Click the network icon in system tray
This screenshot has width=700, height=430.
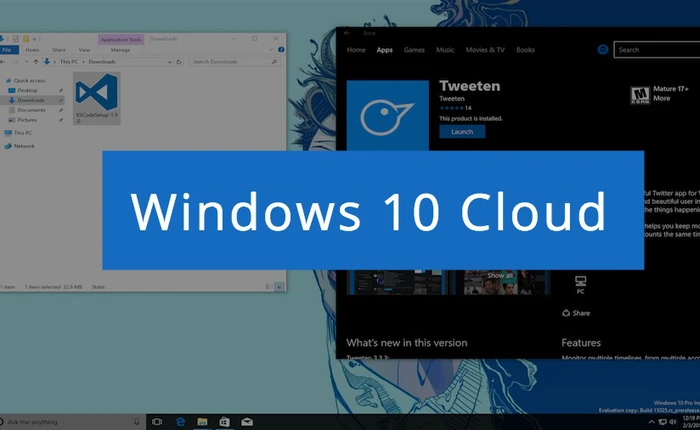(662, 422)
